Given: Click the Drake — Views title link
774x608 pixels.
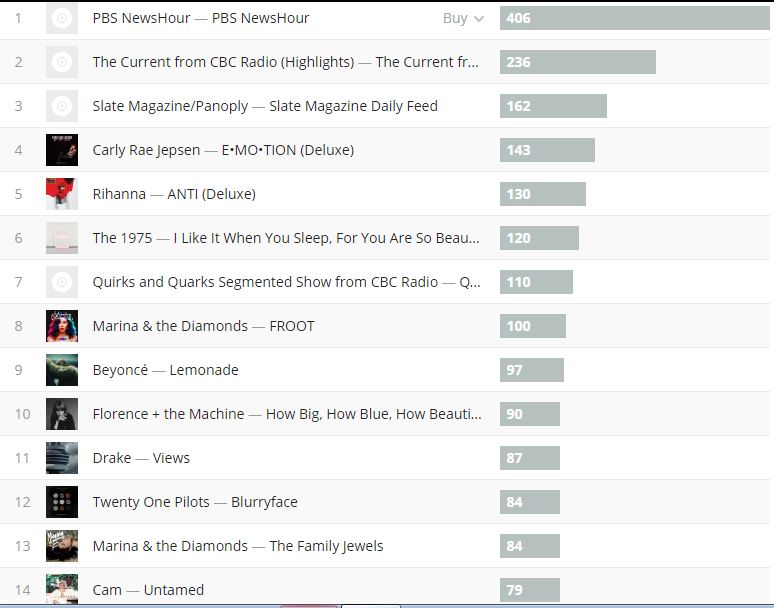Looking at the screenshot, I should 141,458.
